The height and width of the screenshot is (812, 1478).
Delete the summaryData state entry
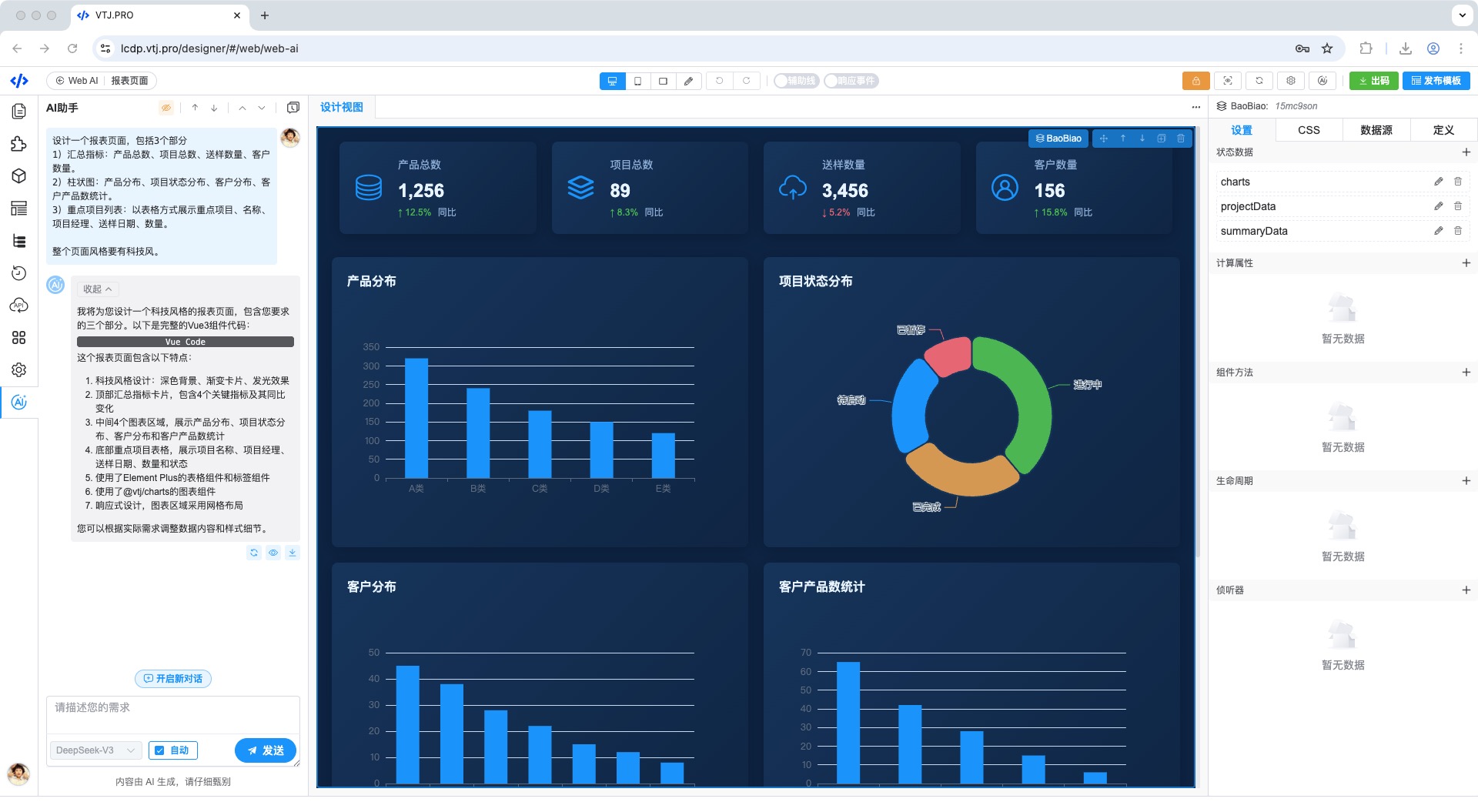coord(1457,231)
